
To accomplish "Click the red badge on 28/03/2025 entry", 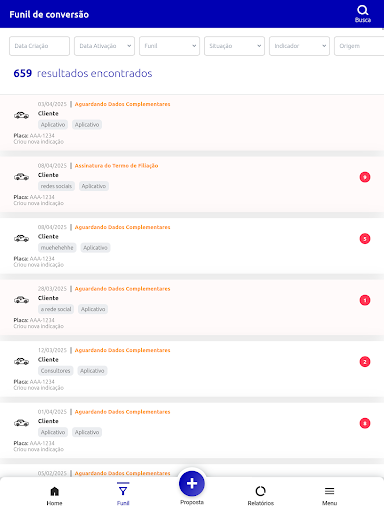I will [x=365, y=300].
